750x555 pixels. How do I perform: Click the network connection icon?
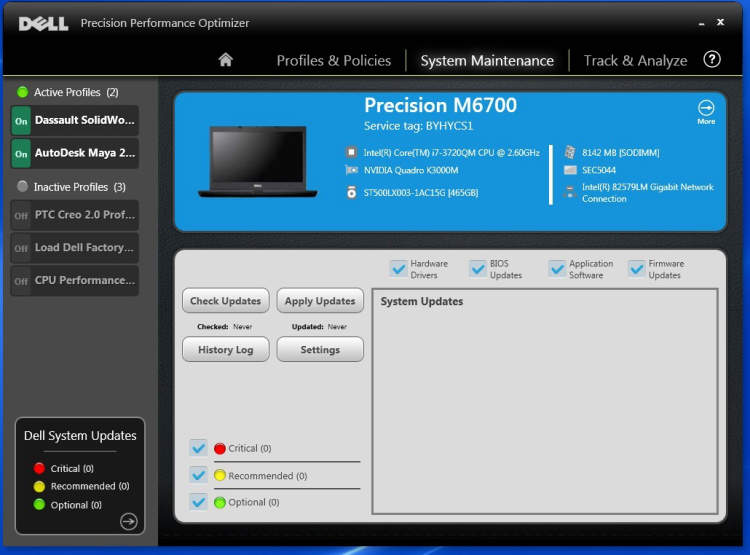pos(570,192)
